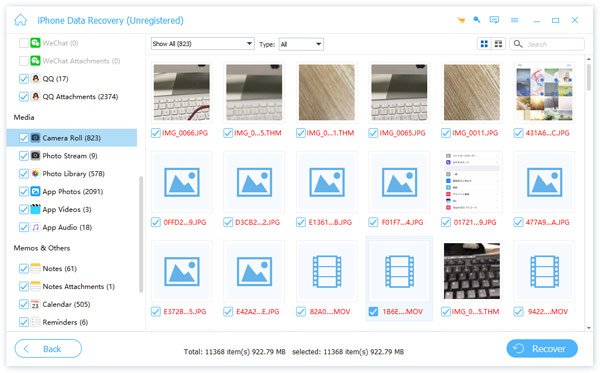This screenshot has height=373, width=600.
Task: Click the Recover button
Action: (542, 349)
